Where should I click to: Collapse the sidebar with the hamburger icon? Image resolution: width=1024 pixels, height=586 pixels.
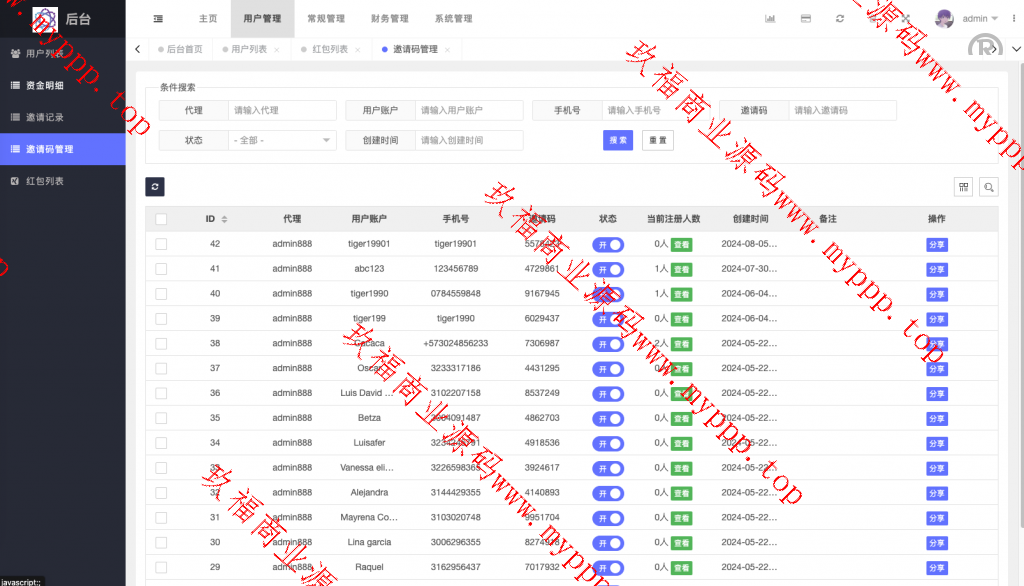pyautogui.click(x=158, y=19)
